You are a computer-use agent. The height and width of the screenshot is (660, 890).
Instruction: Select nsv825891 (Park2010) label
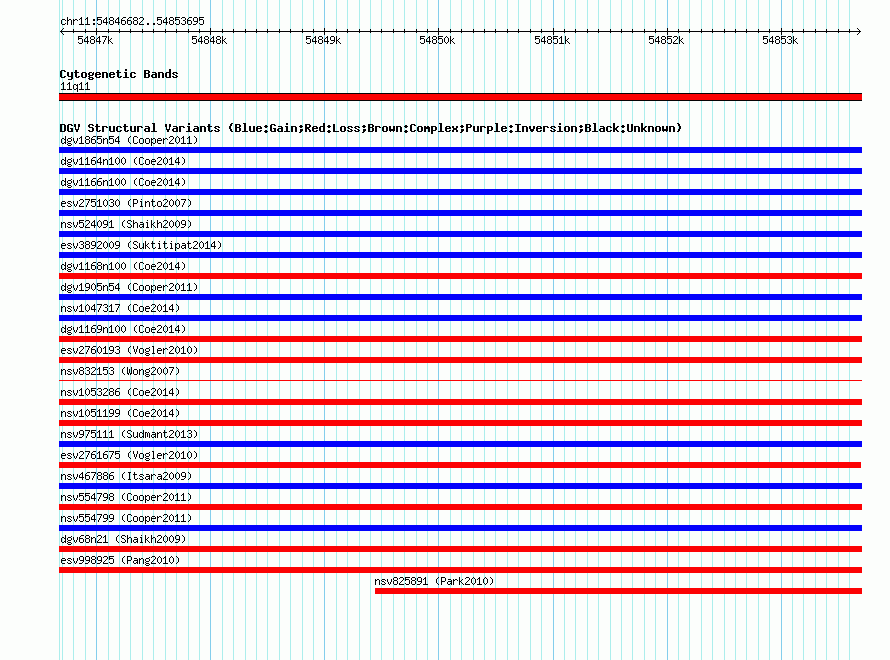click(x=434, y=581)
